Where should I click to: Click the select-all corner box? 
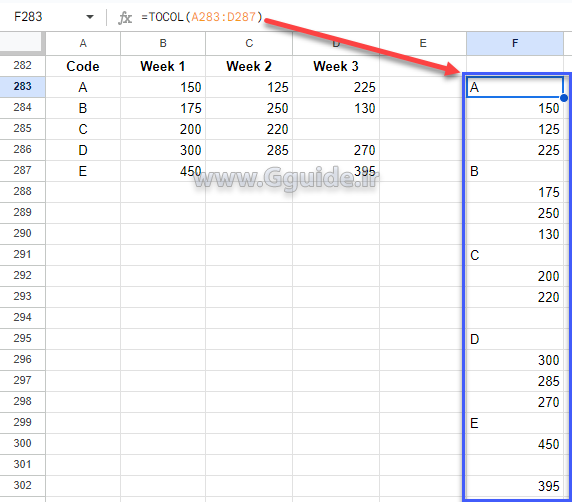pos(22,43)
